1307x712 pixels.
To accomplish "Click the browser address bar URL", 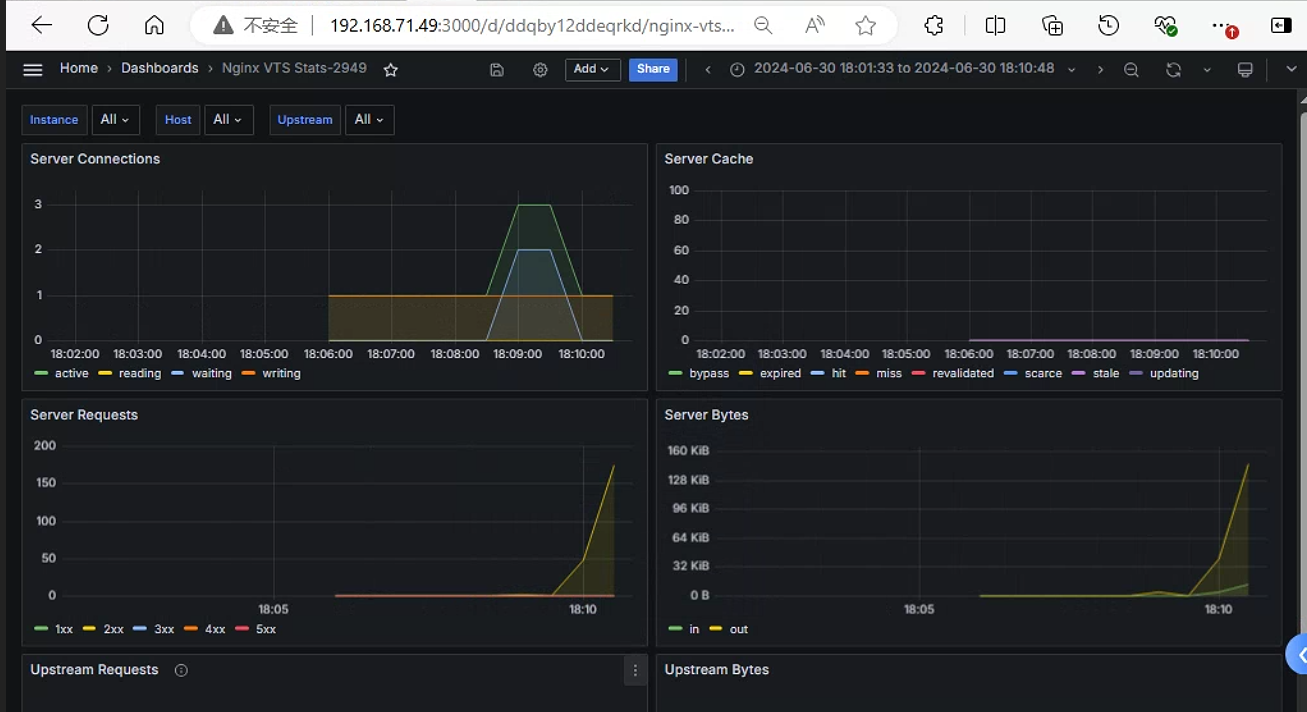I will pos(532,25).
